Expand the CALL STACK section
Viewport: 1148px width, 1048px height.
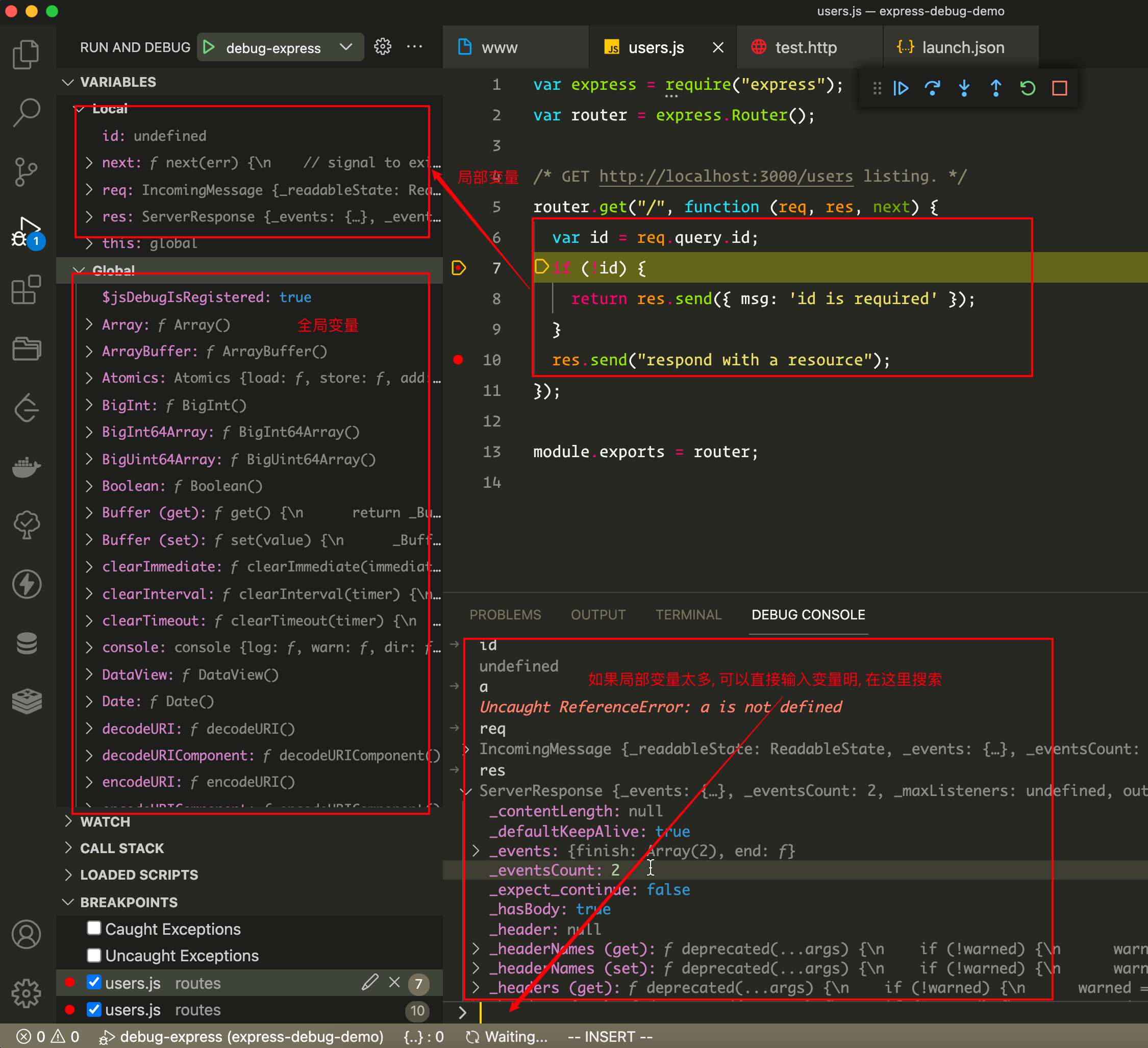pyautogui.click(x=121, y=848)
